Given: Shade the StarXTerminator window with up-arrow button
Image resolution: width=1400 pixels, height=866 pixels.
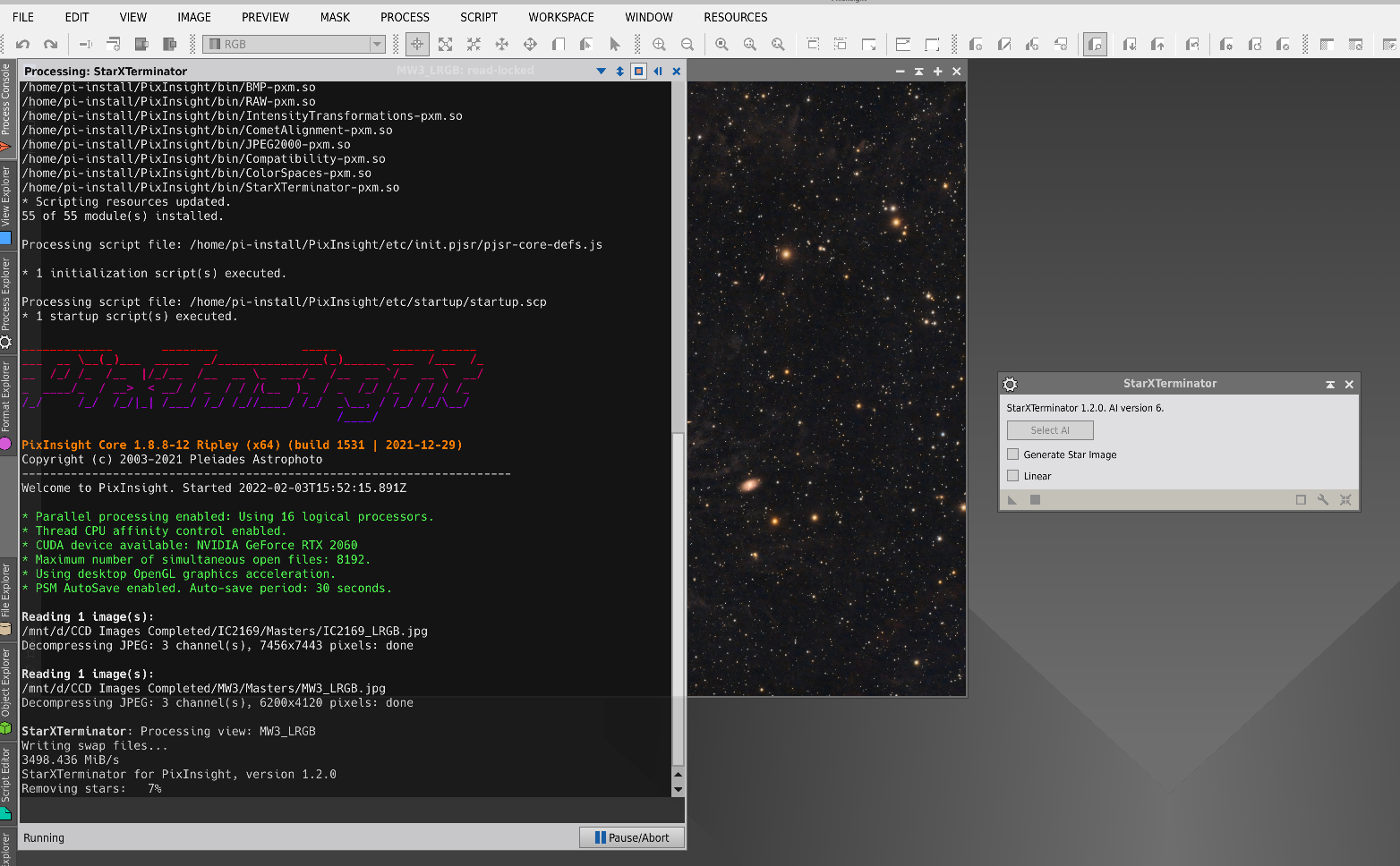Looking at the screenshot, I should click(x=1330, y=384).
